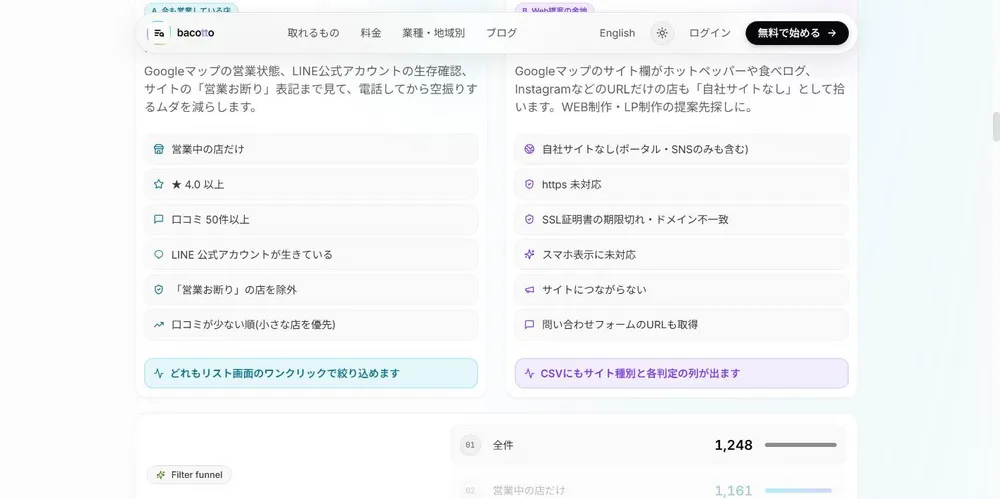
Task: Click the 1,161 count value
Action: coord(733,491)
